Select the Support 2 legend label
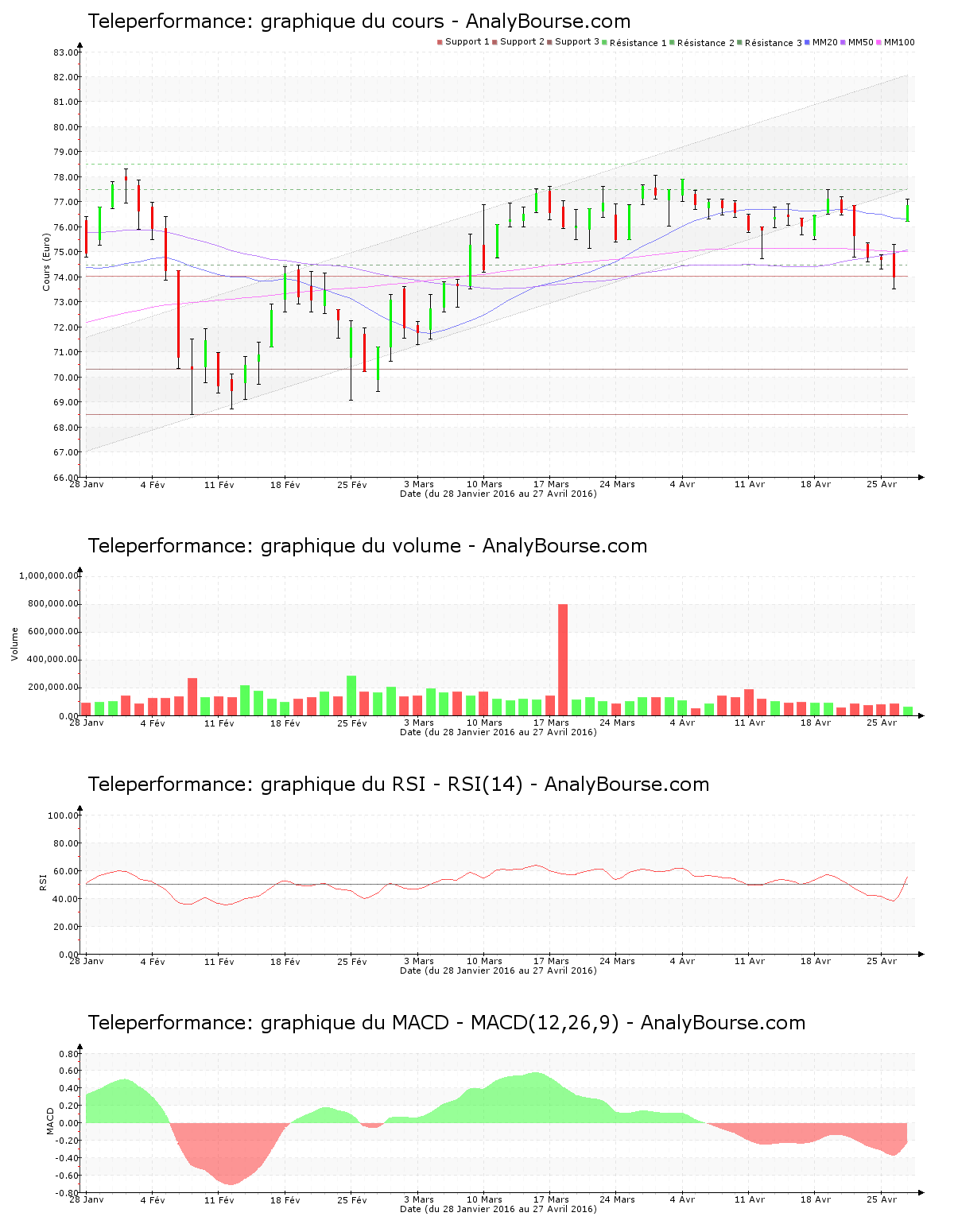 click(x=522, y=42)
